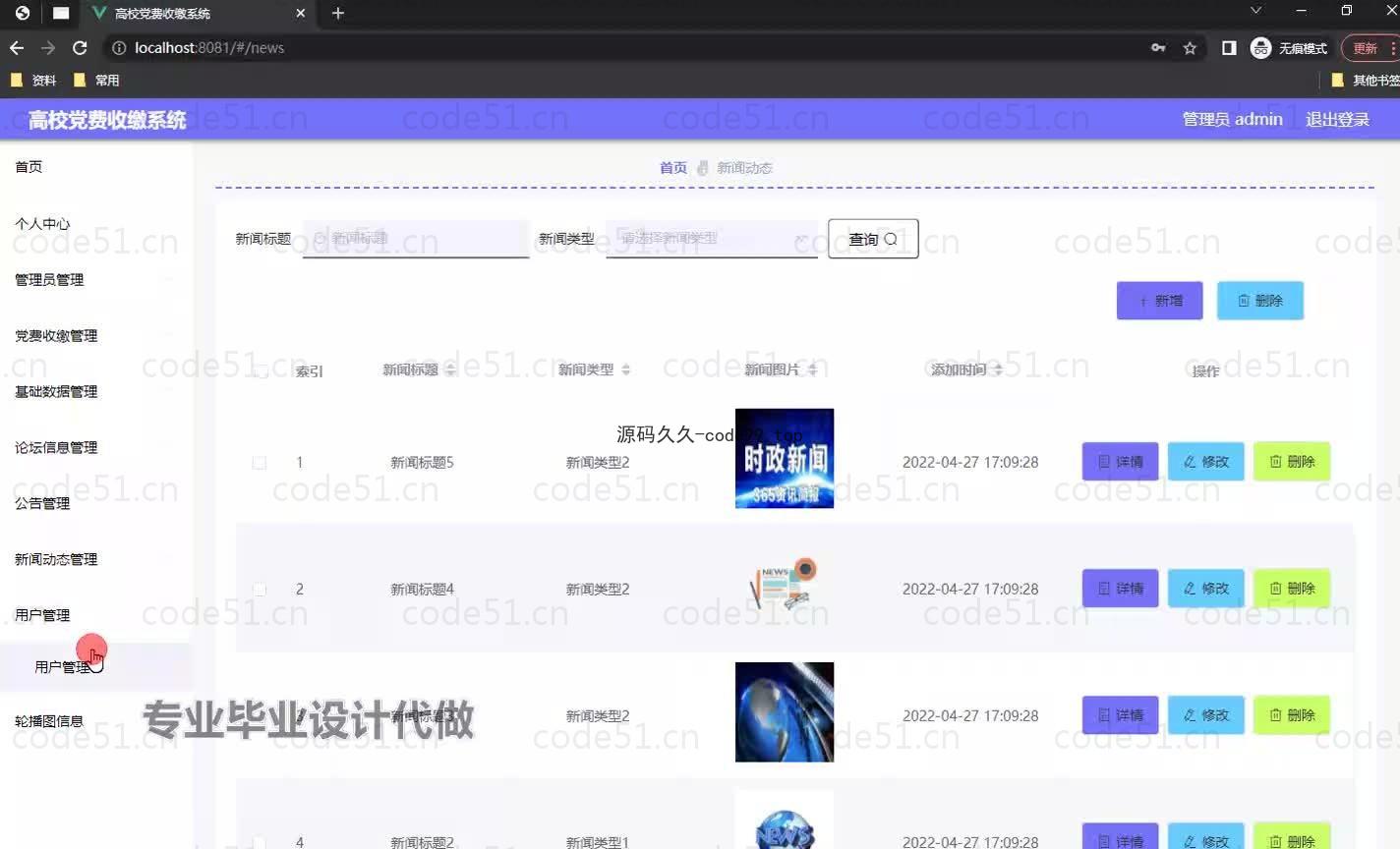Open the 资料 bookmarks folder

pyautogui.click(x=33, y=81)
